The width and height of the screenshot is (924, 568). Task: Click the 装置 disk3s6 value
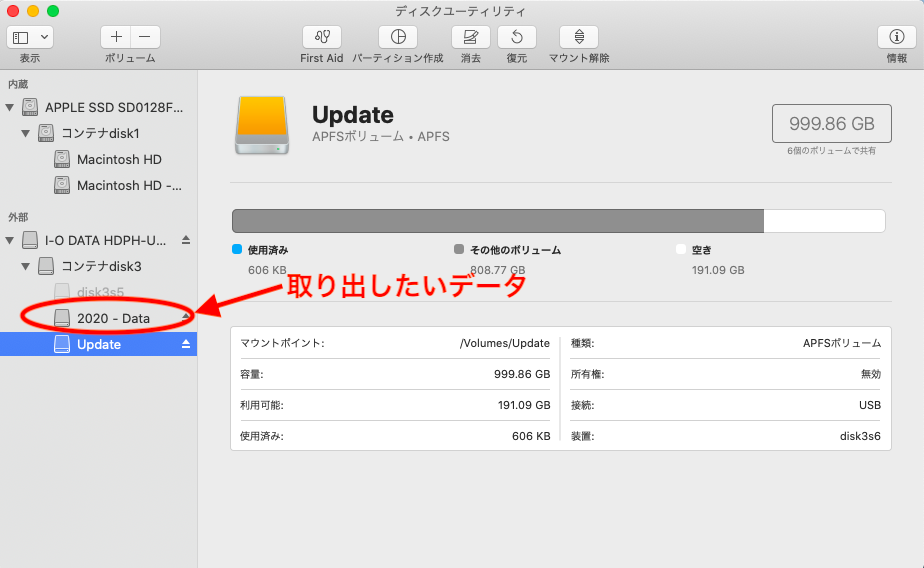pyautogui.click(x=860, y=437)
